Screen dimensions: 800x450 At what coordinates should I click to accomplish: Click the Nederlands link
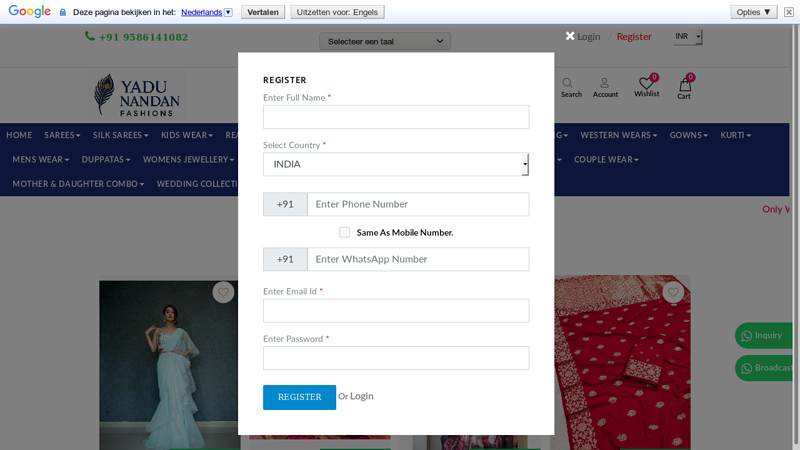(x=202, y=12)
